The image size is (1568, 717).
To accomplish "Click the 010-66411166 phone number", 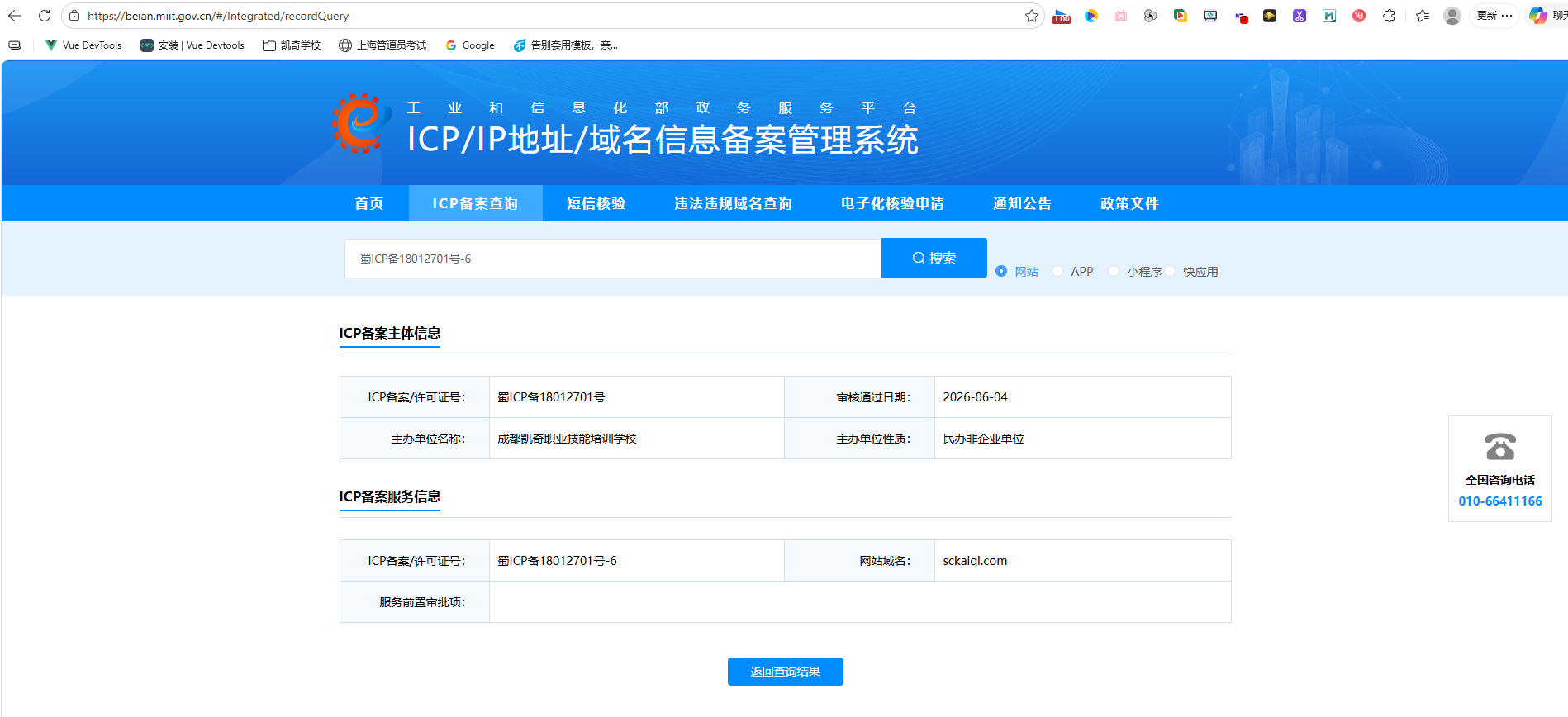I will [1500, 501].
